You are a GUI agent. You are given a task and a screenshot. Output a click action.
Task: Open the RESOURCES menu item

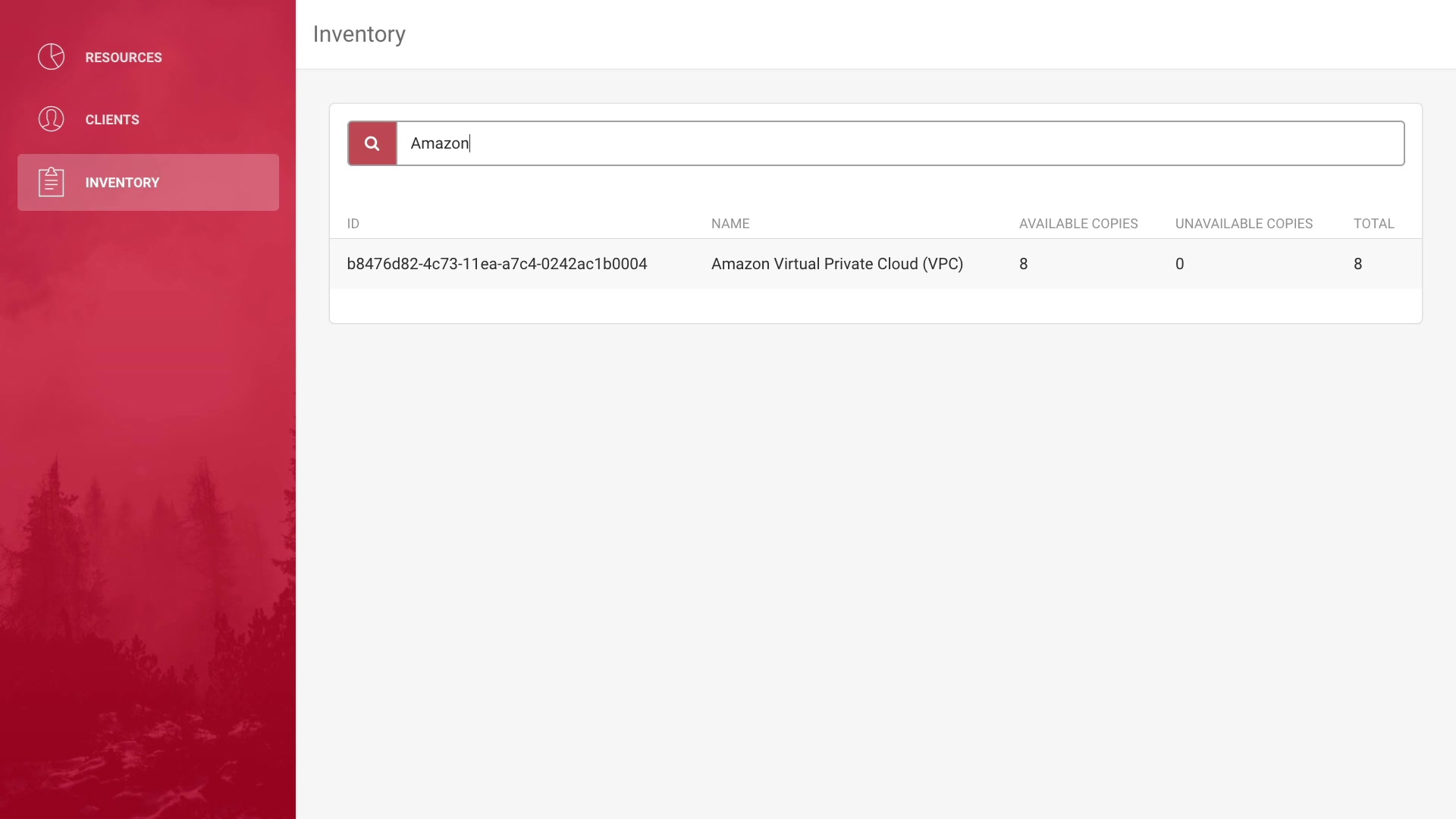[123, 58]
